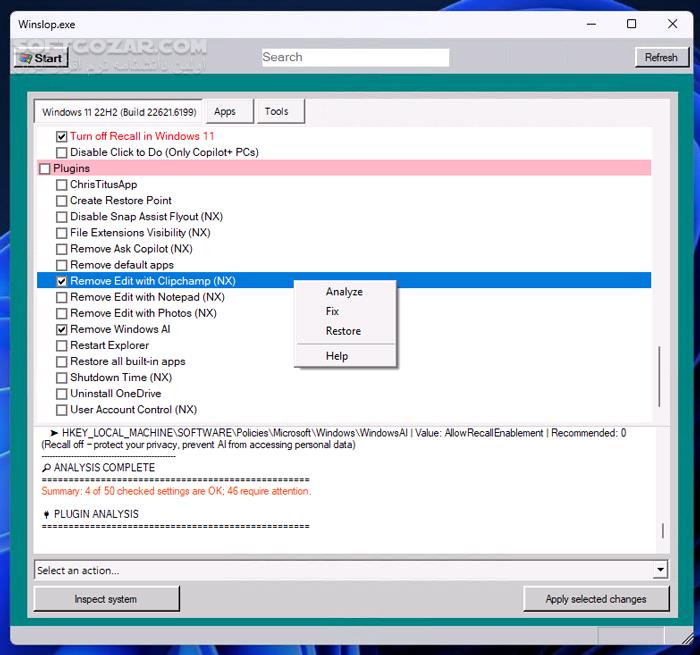Check the ChrisTitusApp plugin

click(x=62, y=185)
